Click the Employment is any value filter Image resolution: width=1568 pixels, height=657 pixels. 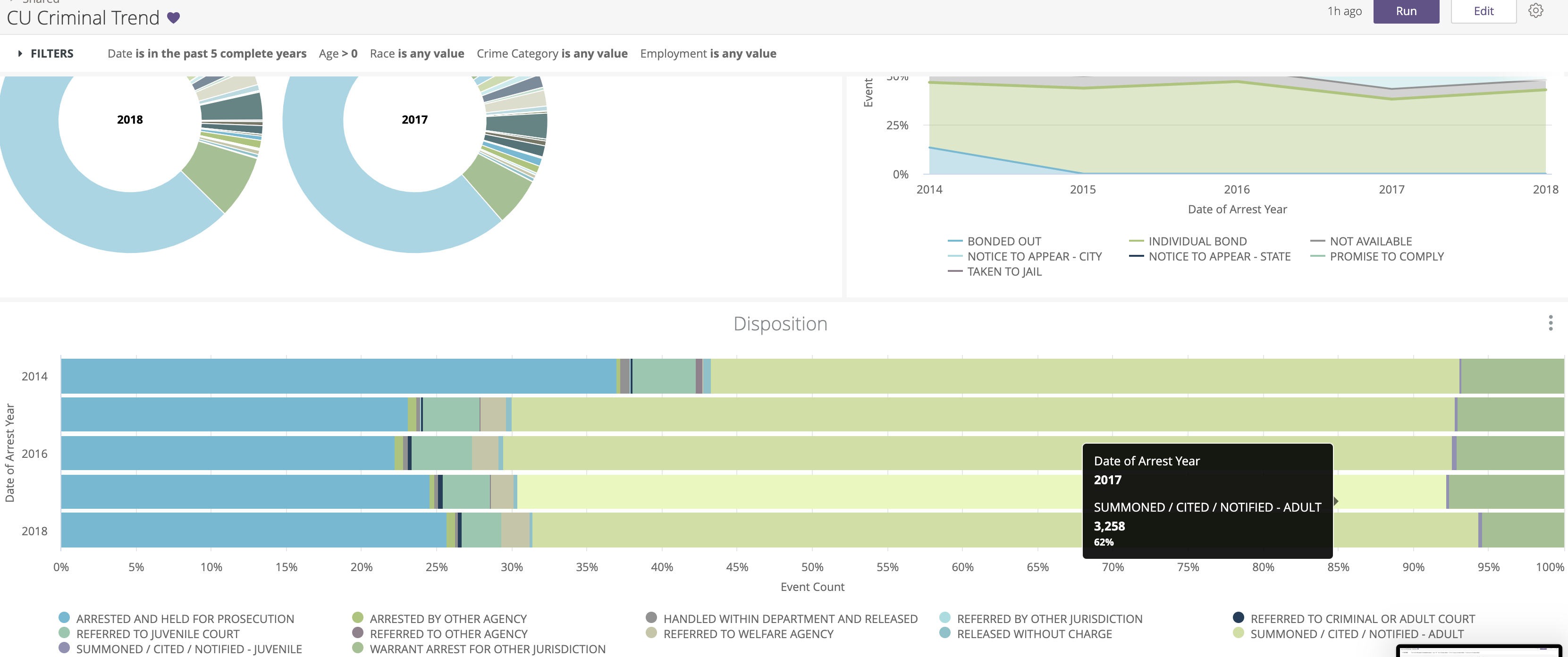708,54
